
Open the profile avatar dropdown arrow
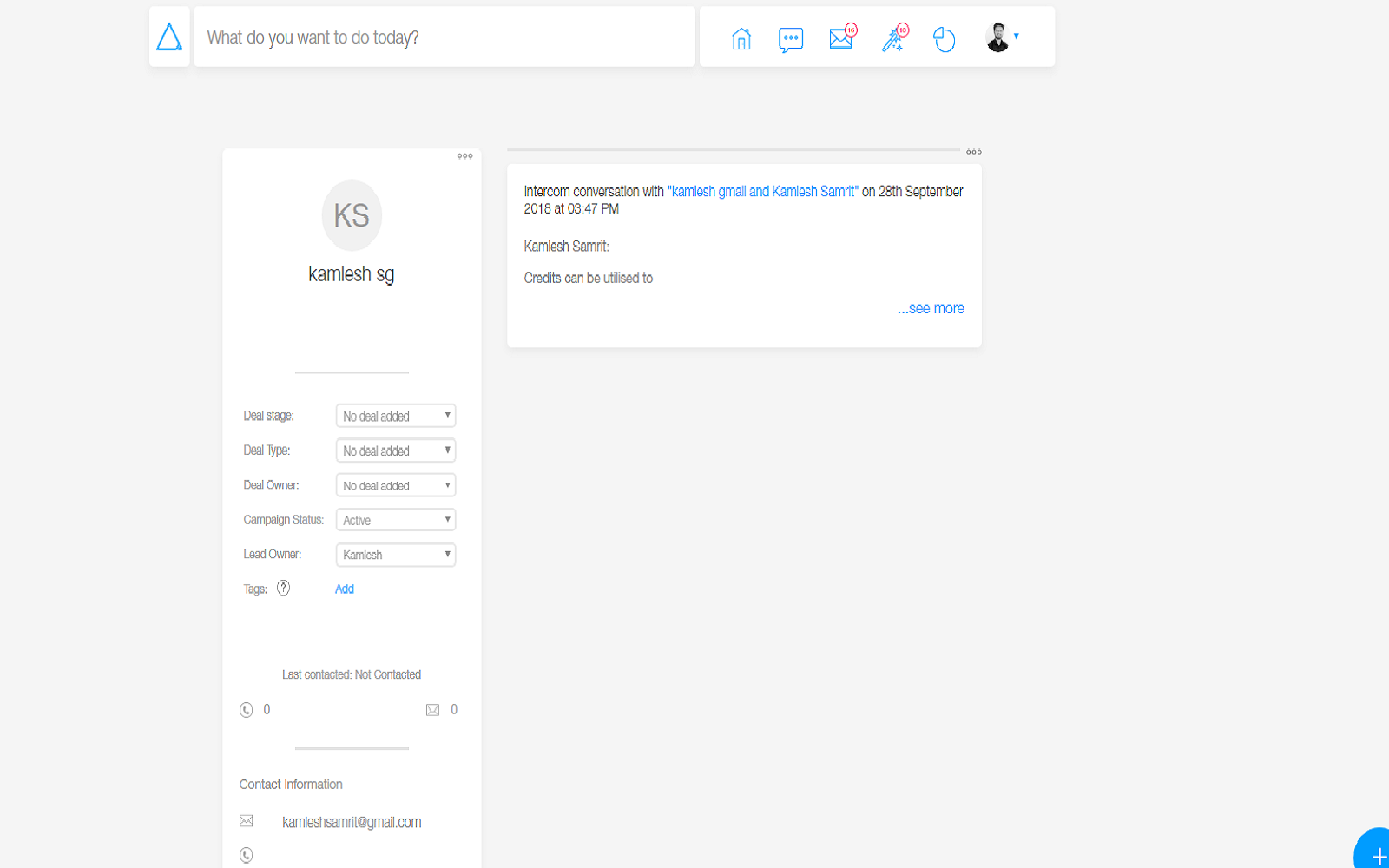pyautogui.click(x=1017, y=36)
